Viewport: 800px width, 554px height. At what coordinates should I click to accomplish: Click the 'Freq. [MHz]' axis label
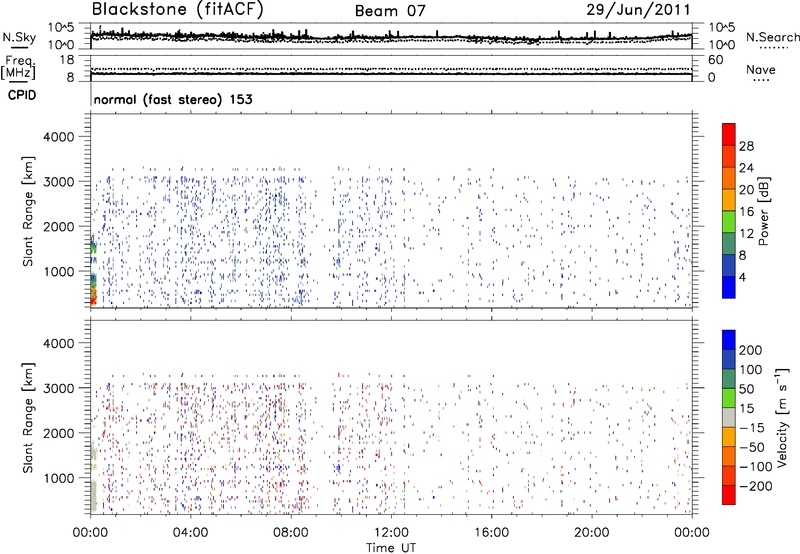(18, 67)
